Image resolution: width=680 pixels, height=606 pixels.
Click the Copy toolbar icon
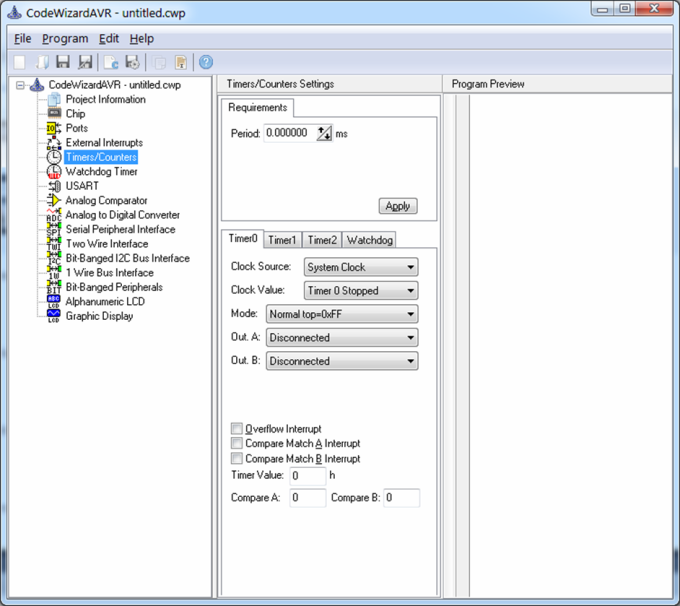[160, 62]
